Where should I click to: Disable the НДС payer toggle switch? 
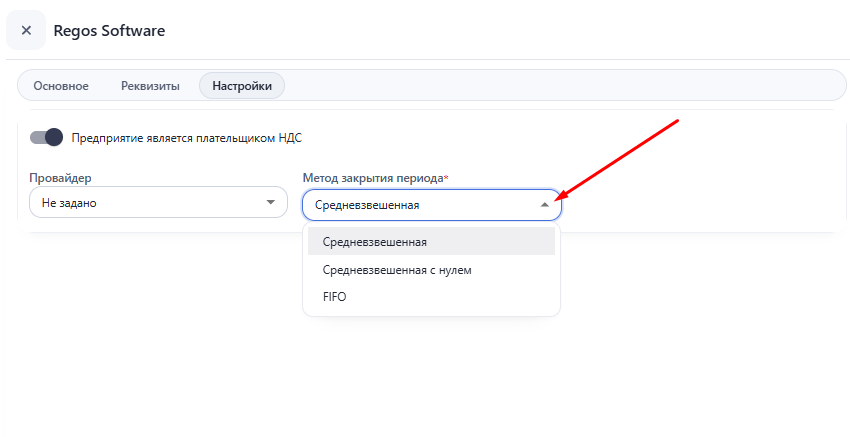pyautogui.click(x=46, y=138)
